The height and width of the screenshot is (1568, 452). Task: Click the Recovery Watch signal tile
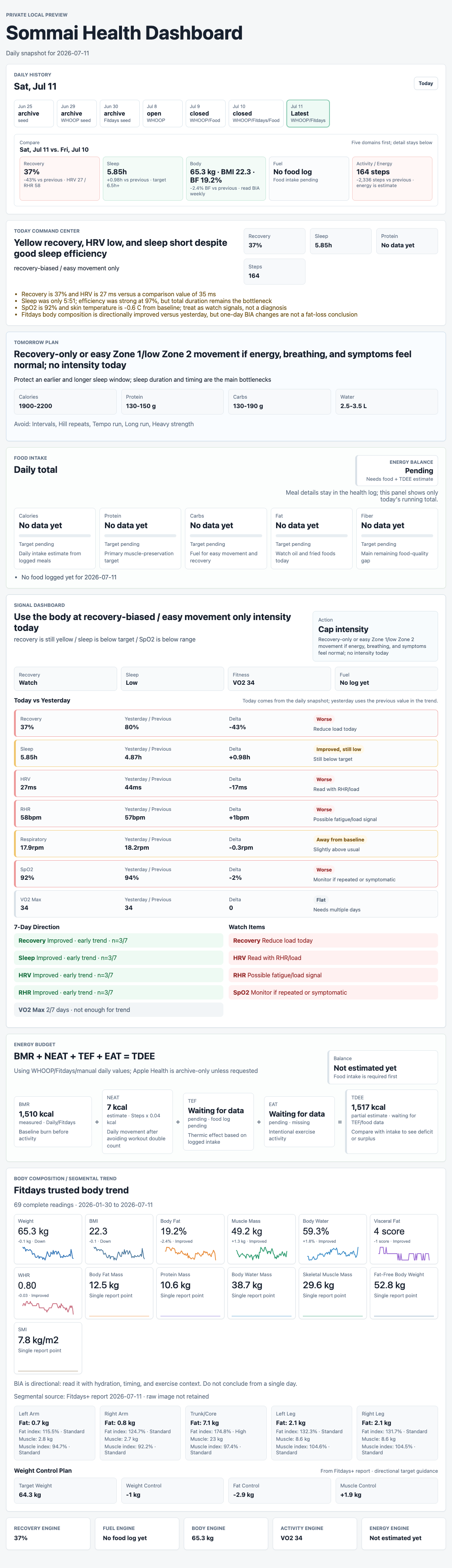[x=65, y=679]
